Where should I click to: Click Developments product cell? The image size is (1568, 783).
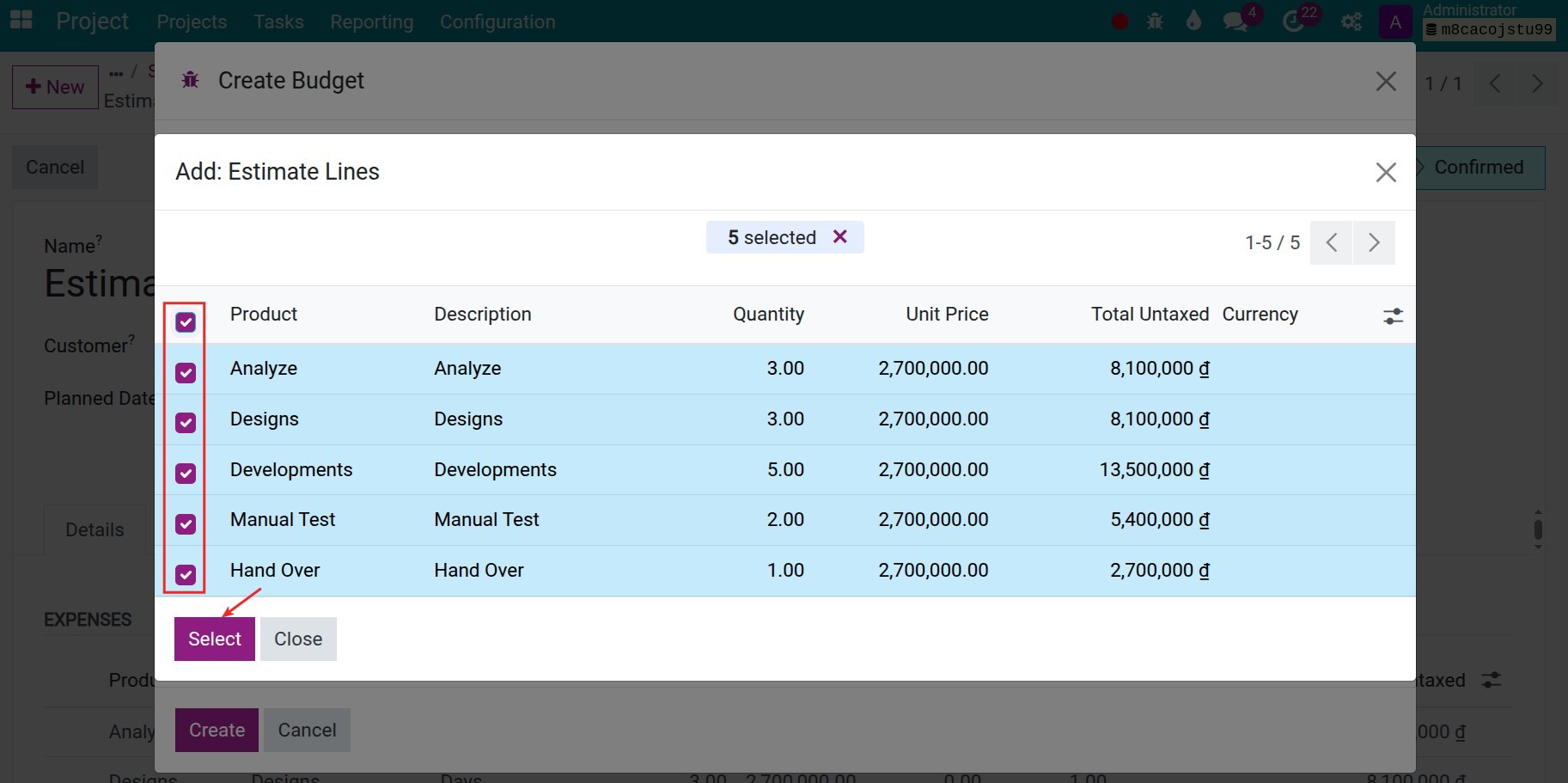tap(291, 469)
